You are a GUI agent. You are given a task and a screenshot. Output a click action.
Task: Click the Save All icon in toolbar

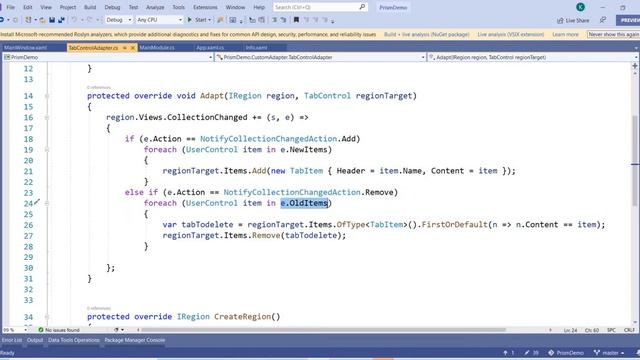(61, 20)
